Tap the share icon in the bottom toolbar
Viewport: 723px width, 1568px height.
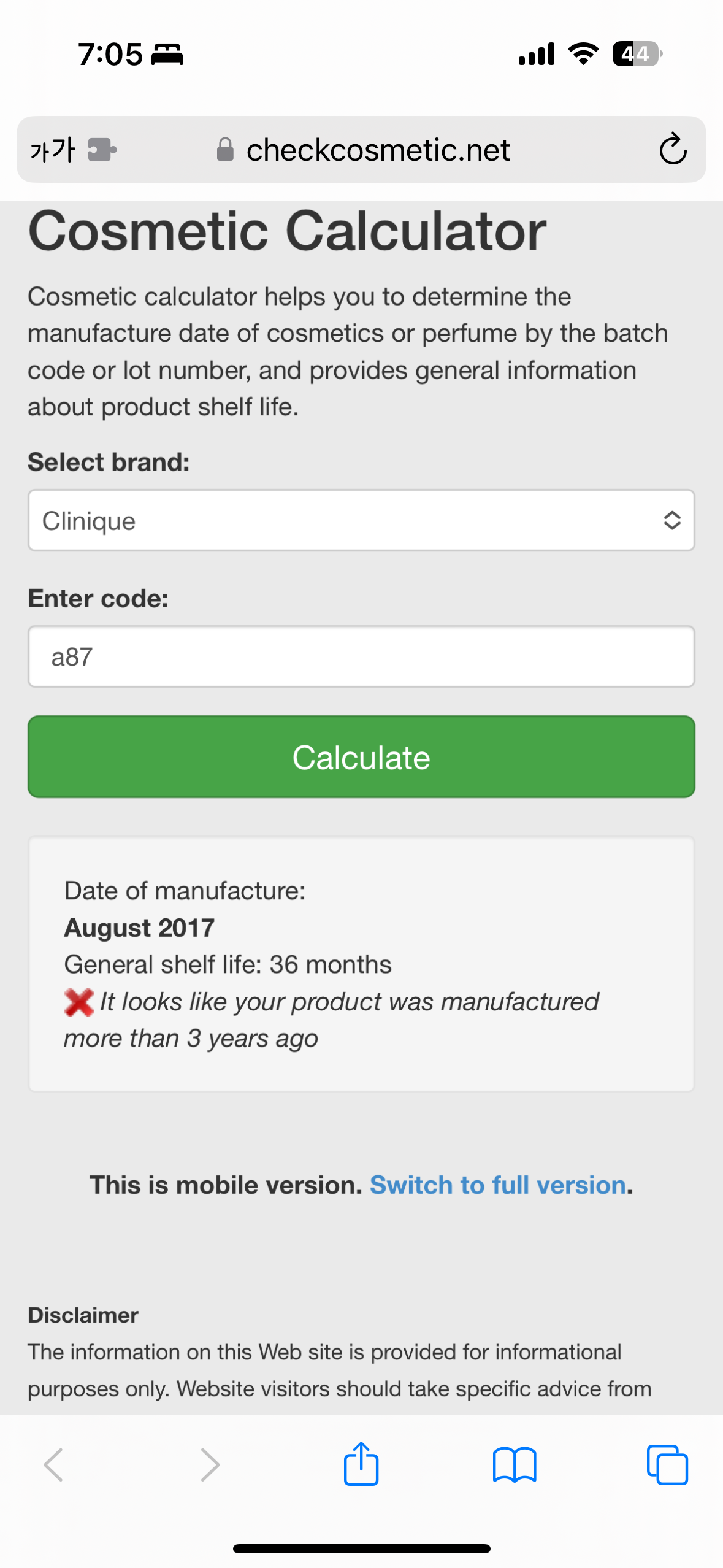click(361, 1464)
